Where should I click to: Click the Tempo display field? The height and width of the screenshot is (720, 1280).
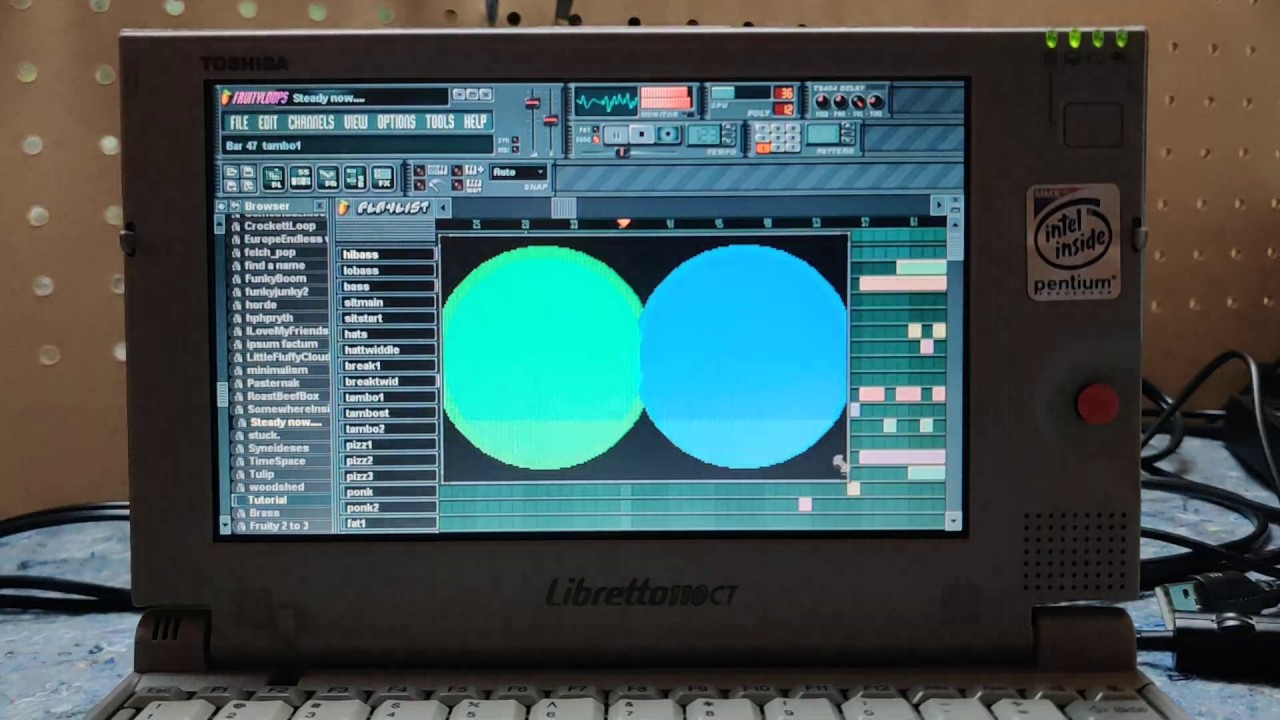704,135
